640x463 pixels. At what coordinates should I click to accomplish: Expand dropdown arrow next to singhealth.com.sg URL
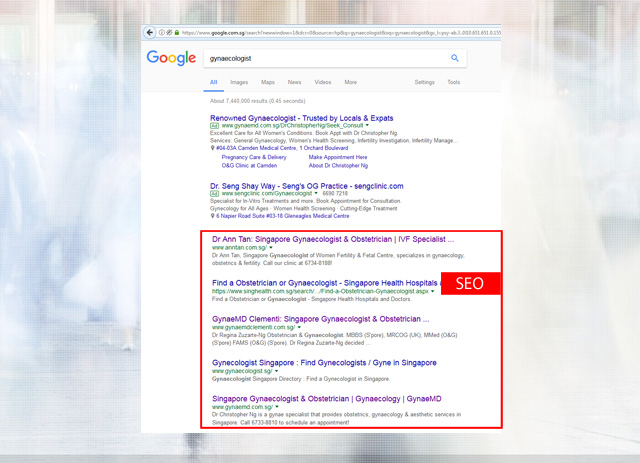point(433,291)
